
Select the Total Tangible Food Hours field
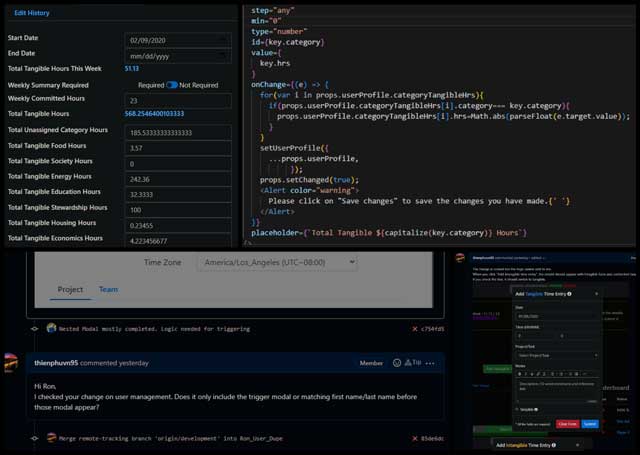(x=178, y=148)
